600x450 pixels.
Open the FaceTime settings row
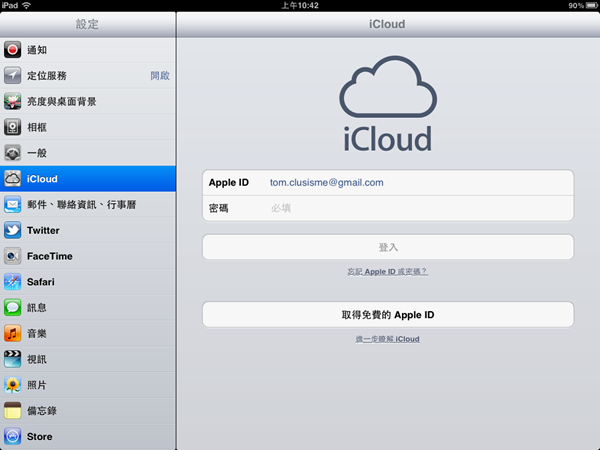88,256
